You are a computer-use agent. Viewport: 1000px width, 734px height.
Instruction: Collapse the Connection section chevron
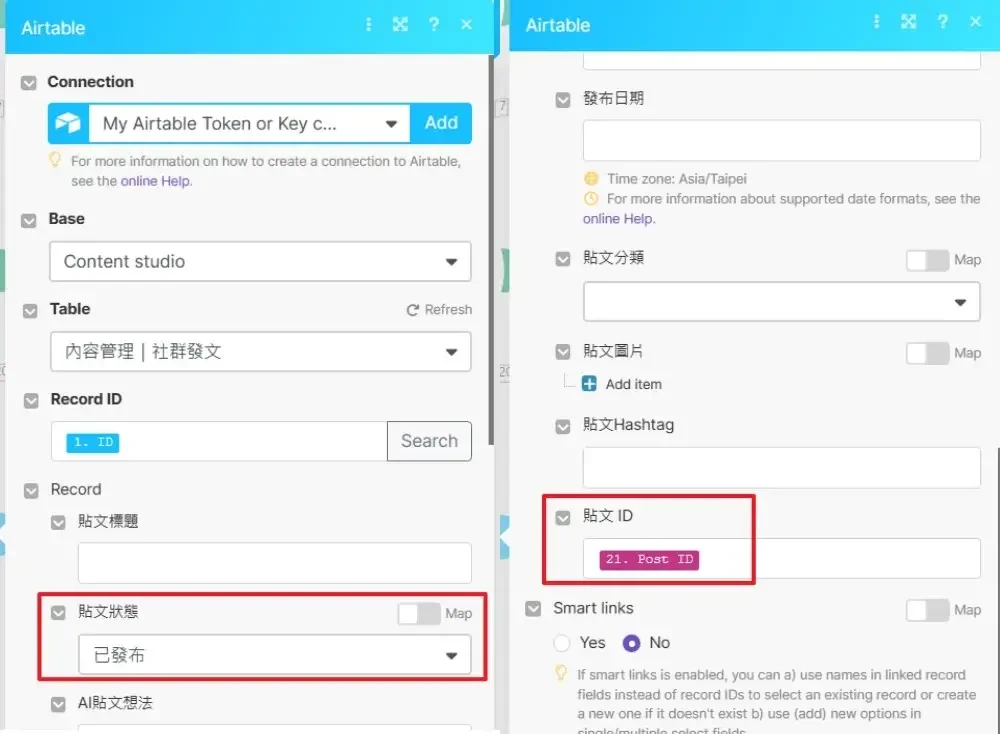tap(29, 83)
